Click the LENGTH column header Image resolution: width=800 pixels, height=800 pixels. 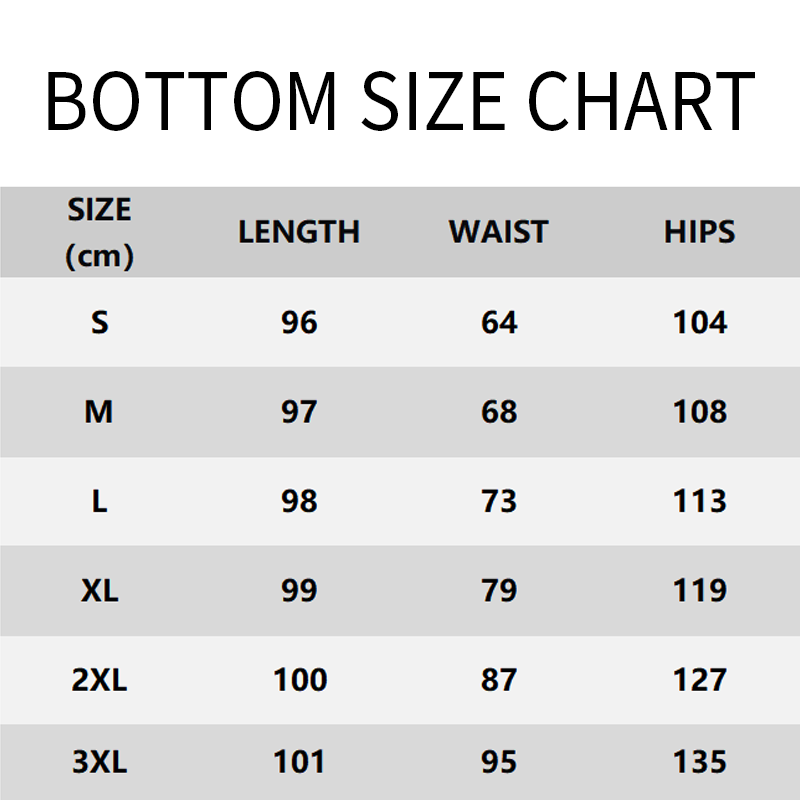point(298,232)
